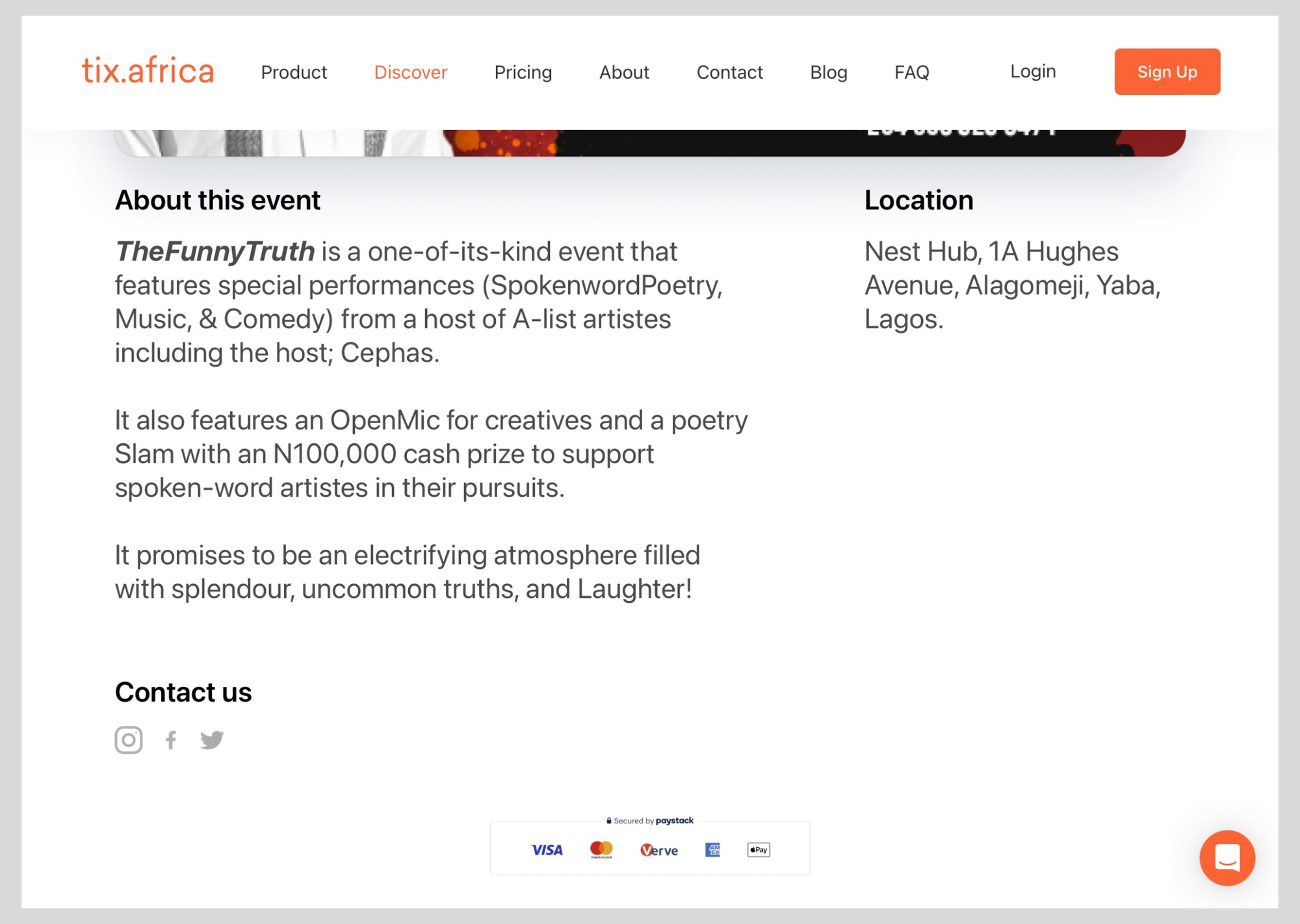Open the Discover section

click(411, 72)
